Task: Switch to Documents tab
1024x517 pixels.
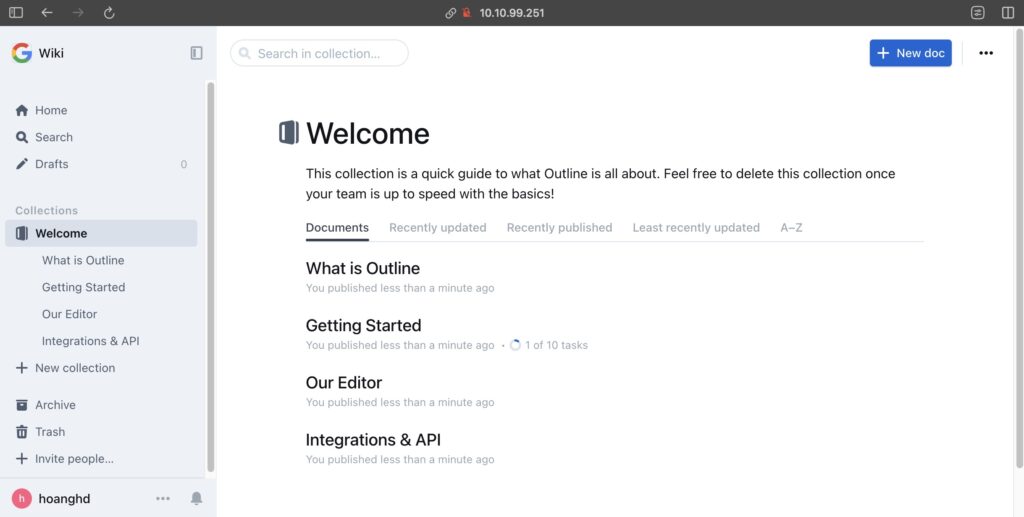Action: click(x=337, y=228)
